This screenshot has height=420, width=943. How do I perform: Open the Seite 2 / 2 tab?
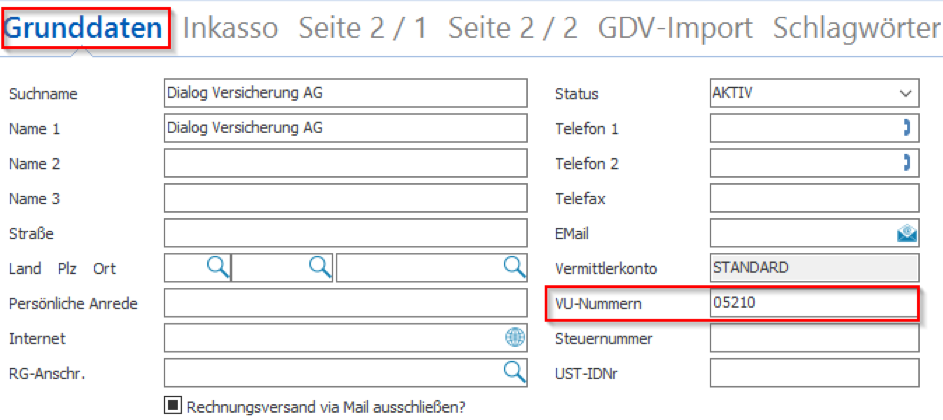[x=512, y=29]
